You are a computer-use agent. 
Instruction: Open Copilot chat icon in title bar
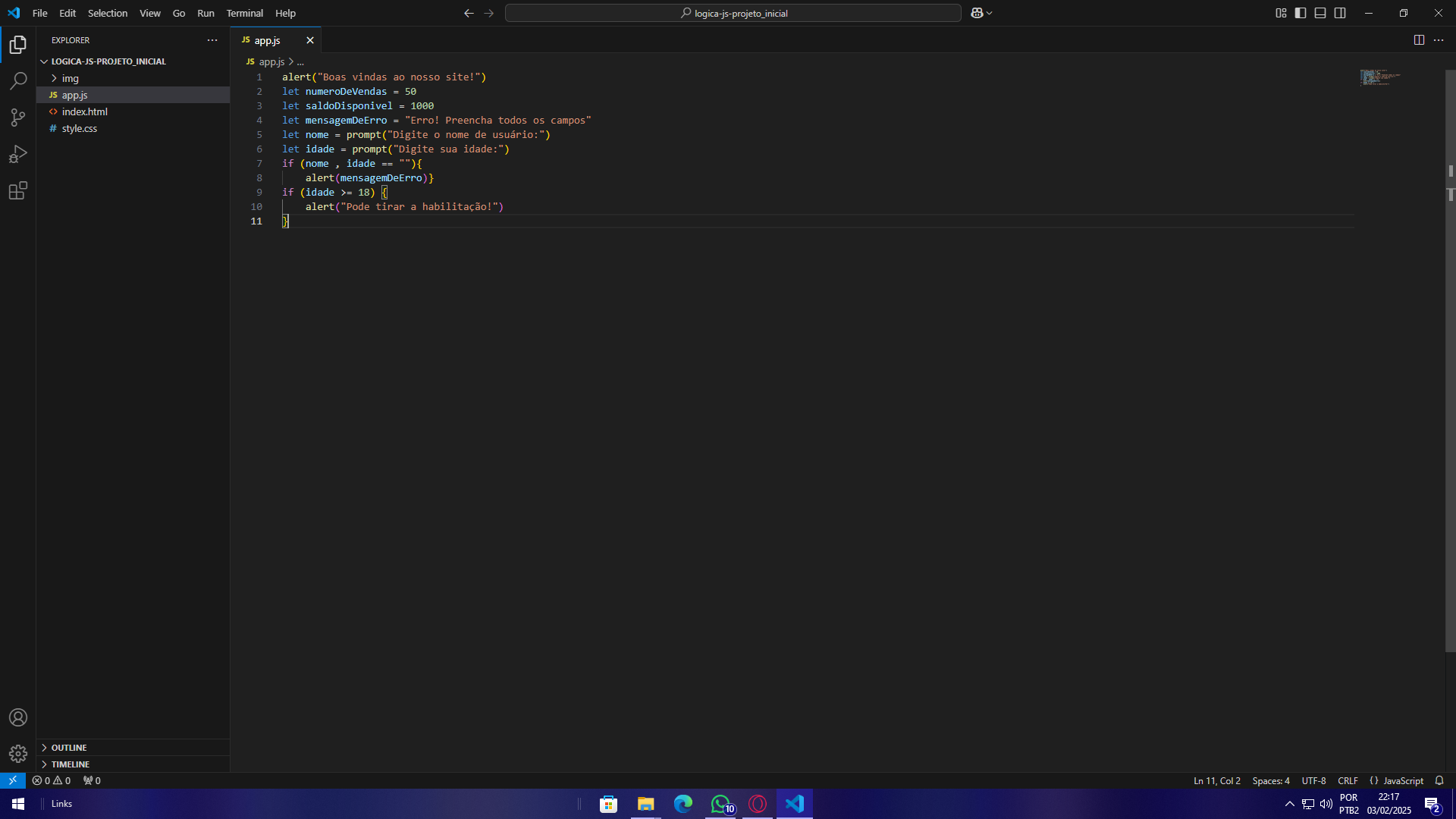(977, 13)
